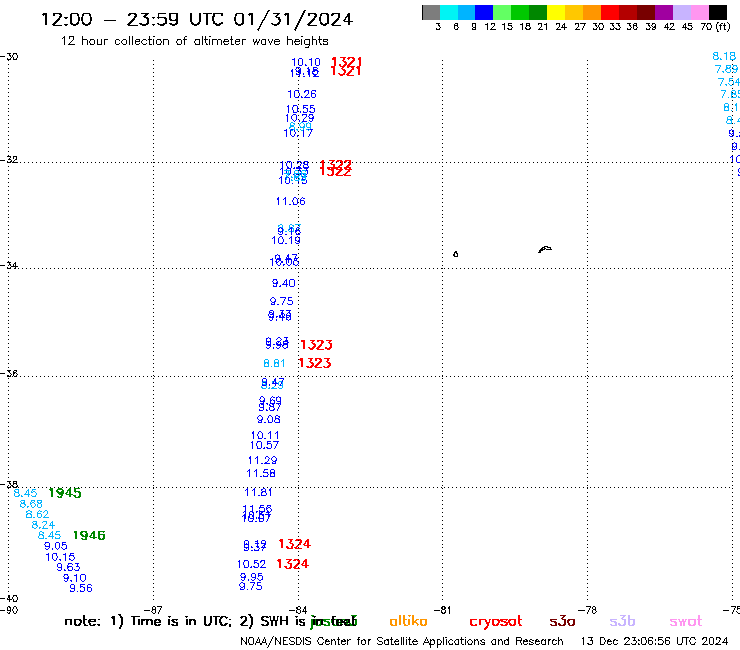This screenshot has height=650, width=740.
Task: Click the 's3a' satellite legend label
Action: [562, 621]
